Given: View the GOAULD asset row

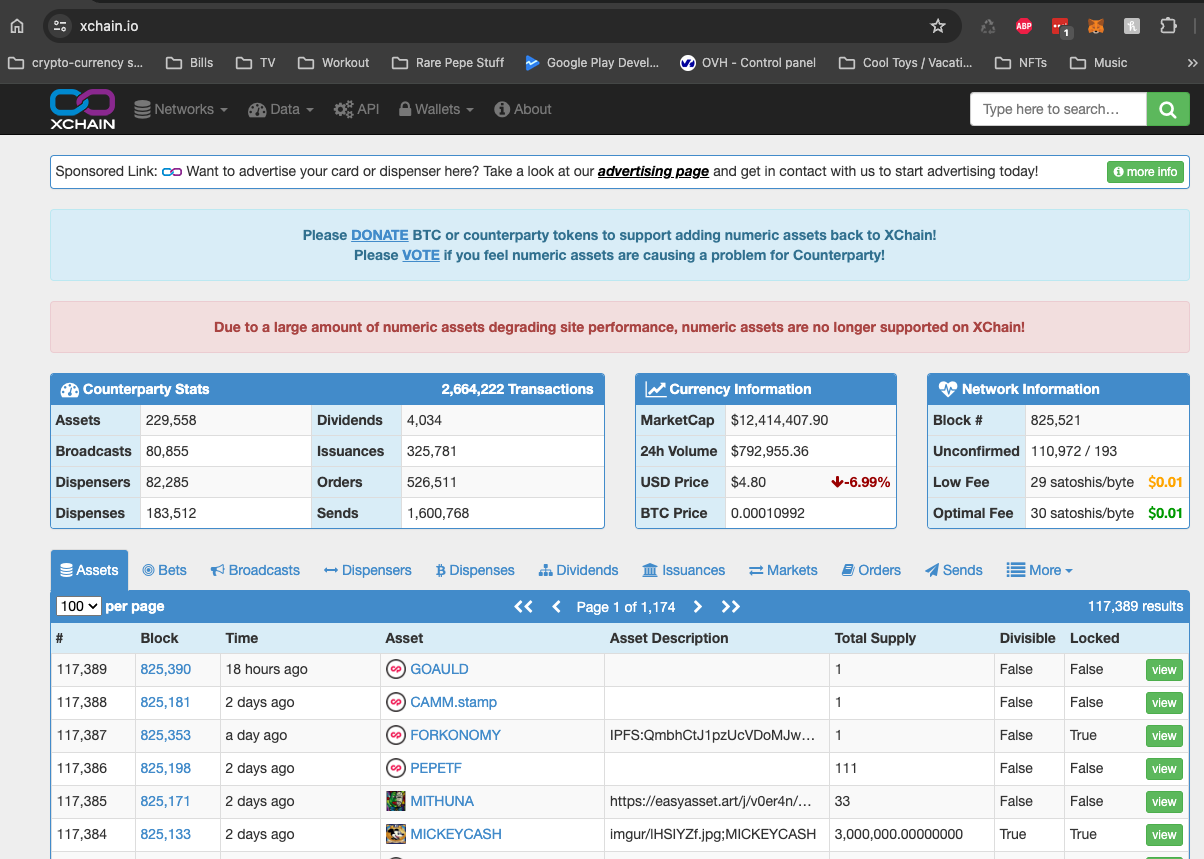Looking at the screenshot, I should click(x=1164, y=670).
